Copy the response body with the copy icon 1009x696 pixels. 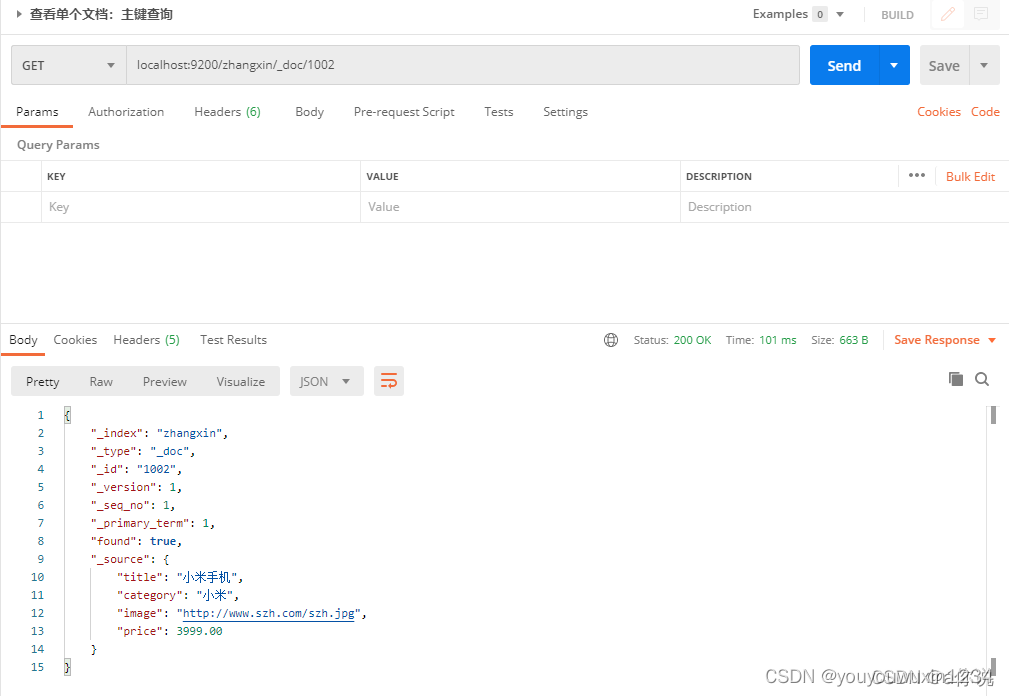click(956, 380)
